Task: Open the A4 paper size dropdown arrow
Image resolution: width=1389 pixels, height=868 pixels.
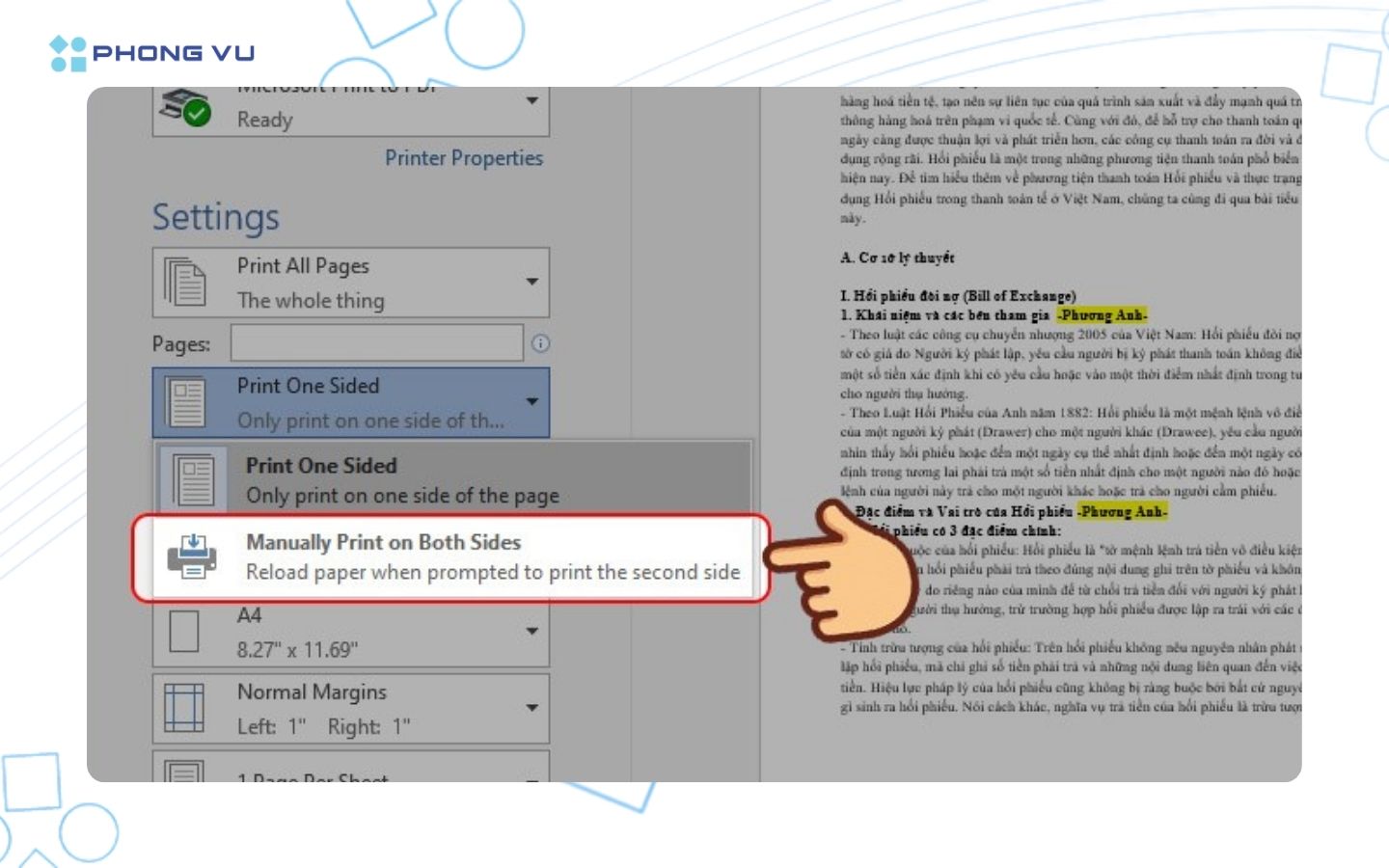Action: [531, 632]
